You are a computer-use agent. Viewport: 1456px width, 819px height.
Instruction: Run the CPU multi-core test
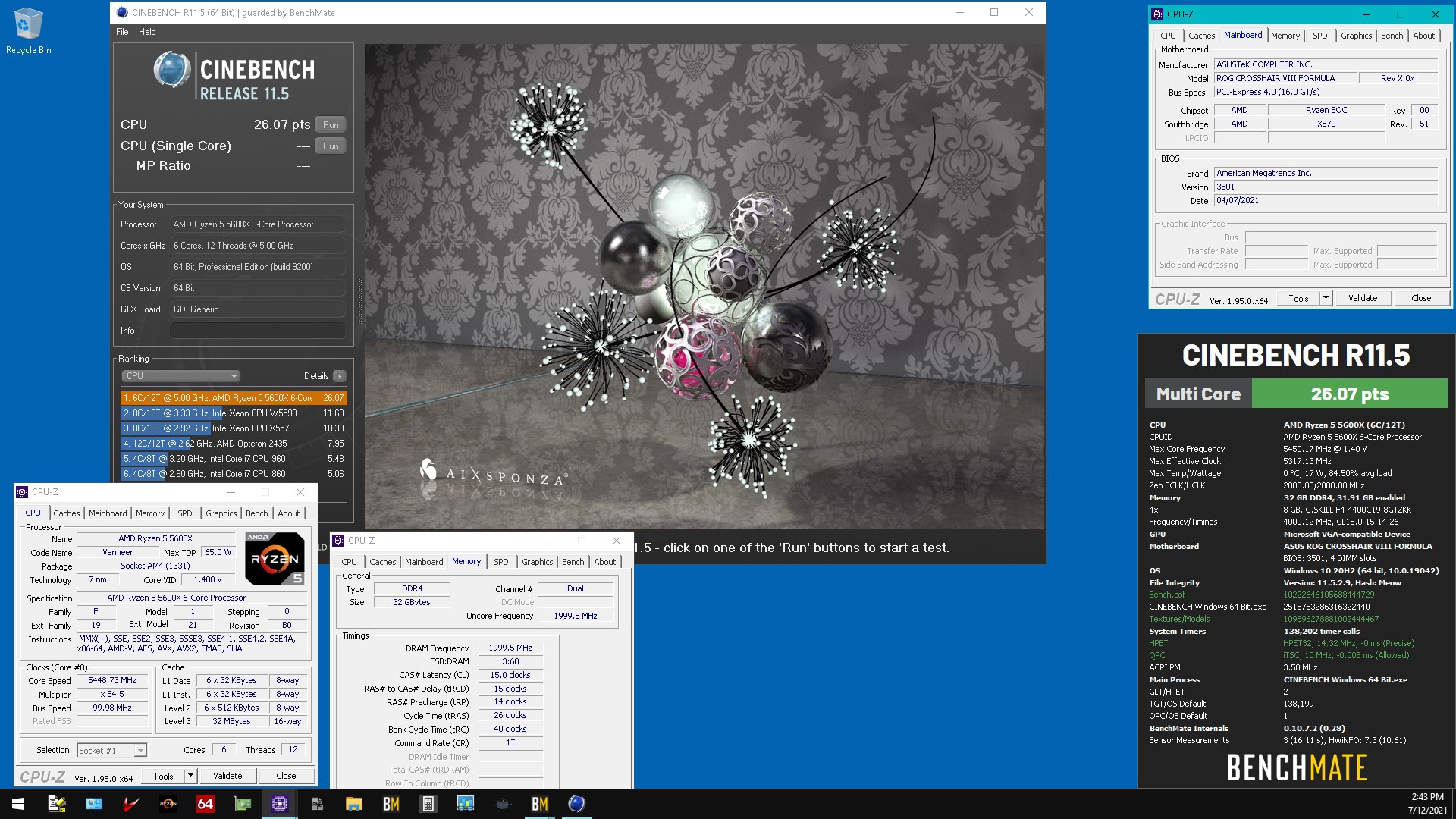click(x=331, y=125)
